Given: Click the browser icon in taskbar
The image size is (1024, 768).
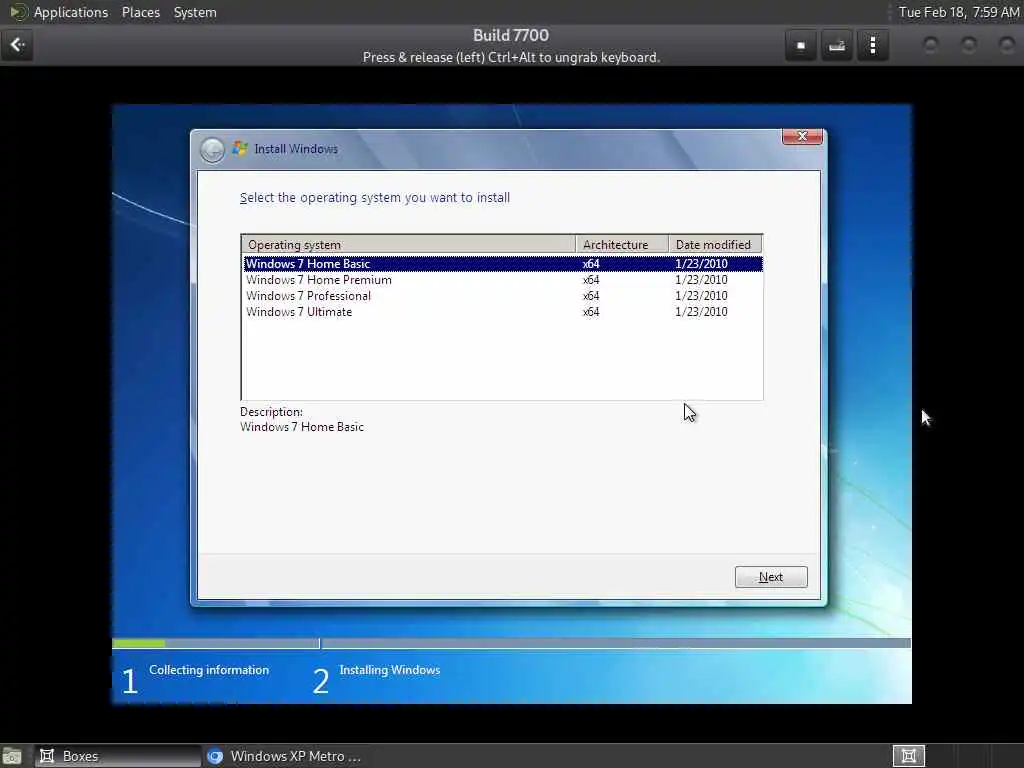Looking at the screenshot, I should coord(215,756).
